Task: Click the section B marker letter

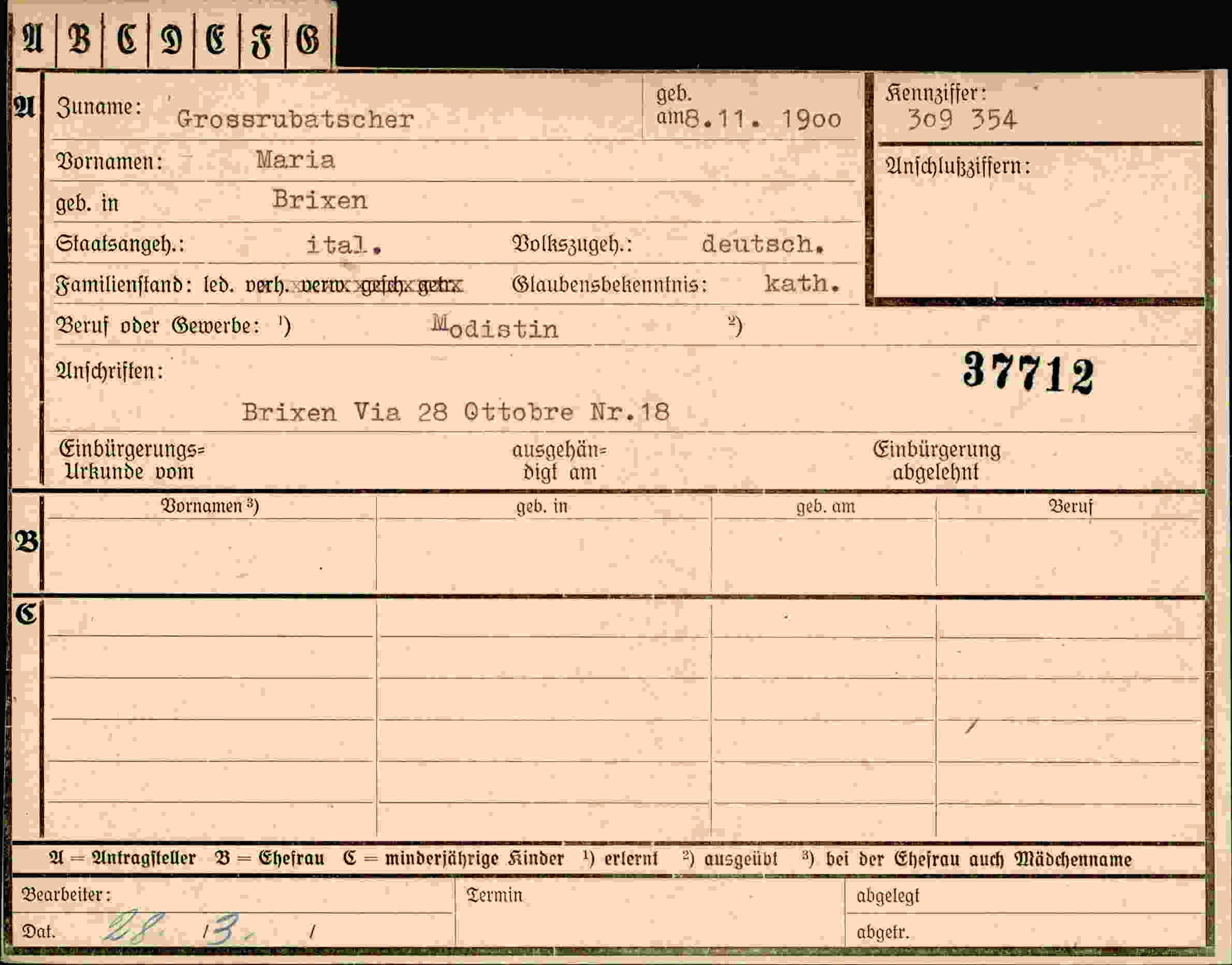Action: click(26, 542)
